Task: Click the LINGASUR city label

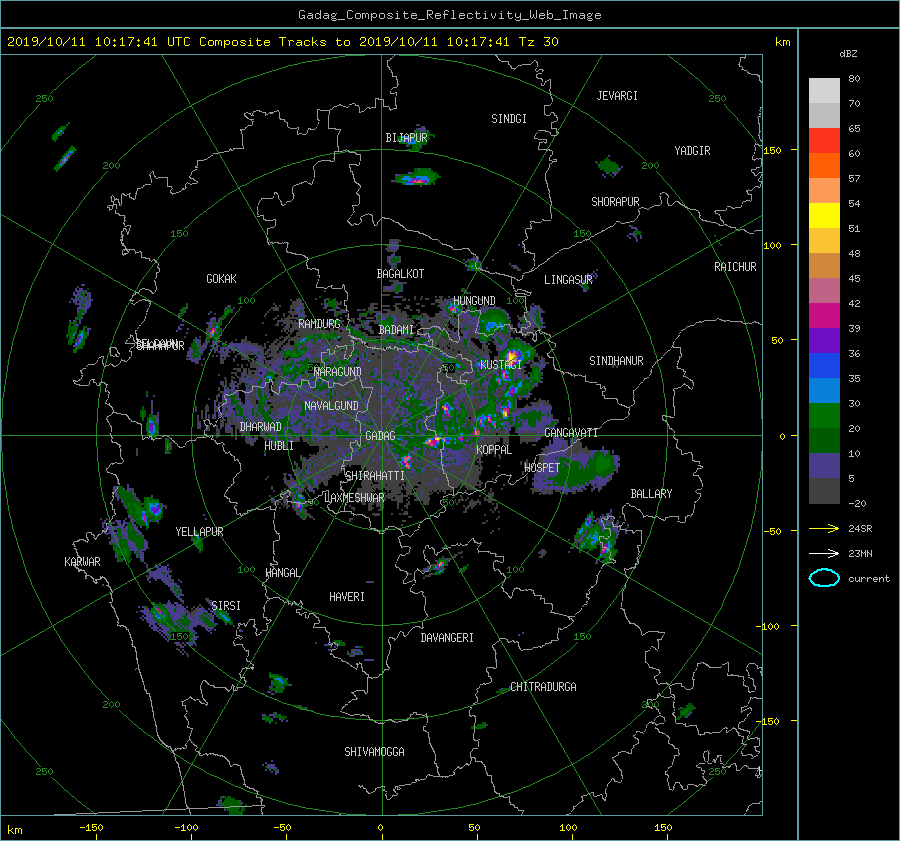Action: pyautogui.click(x=568, y=280)
